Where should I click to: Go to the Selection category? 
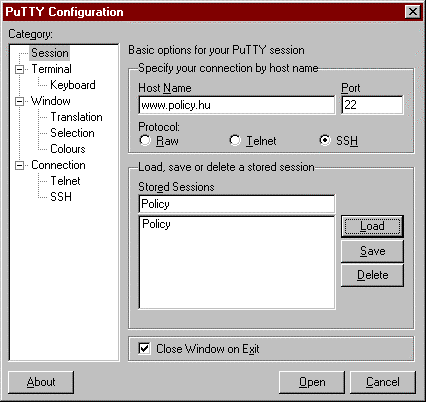pyautogui.click(x=72, y=133)
